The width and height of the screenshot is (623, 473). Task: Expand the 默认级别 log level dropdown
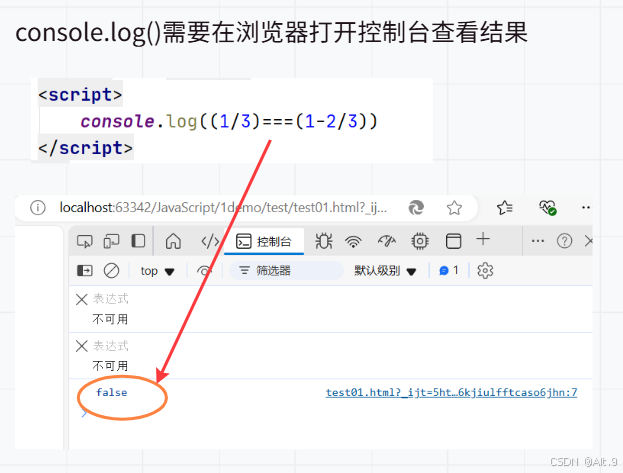coord(385,271)
